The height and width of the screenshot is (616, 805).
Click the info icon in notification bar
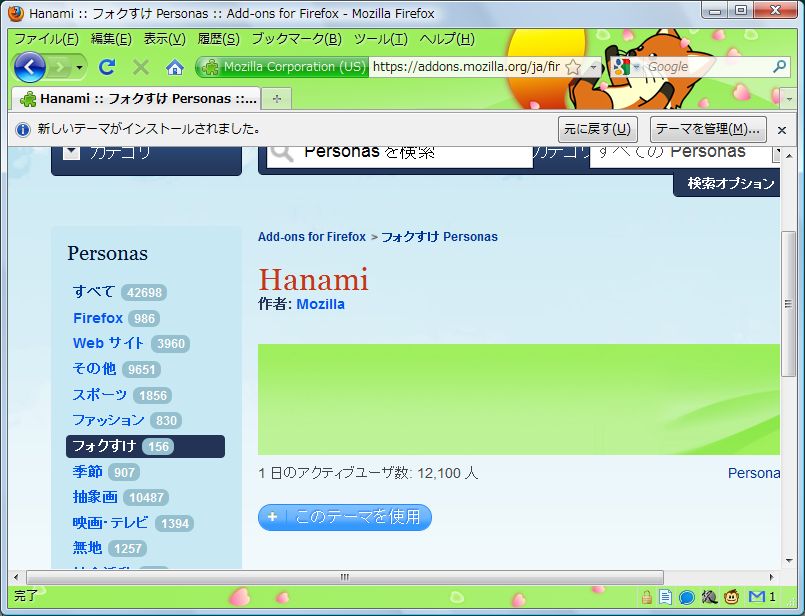pyautogui.click(x=23, y=129)
